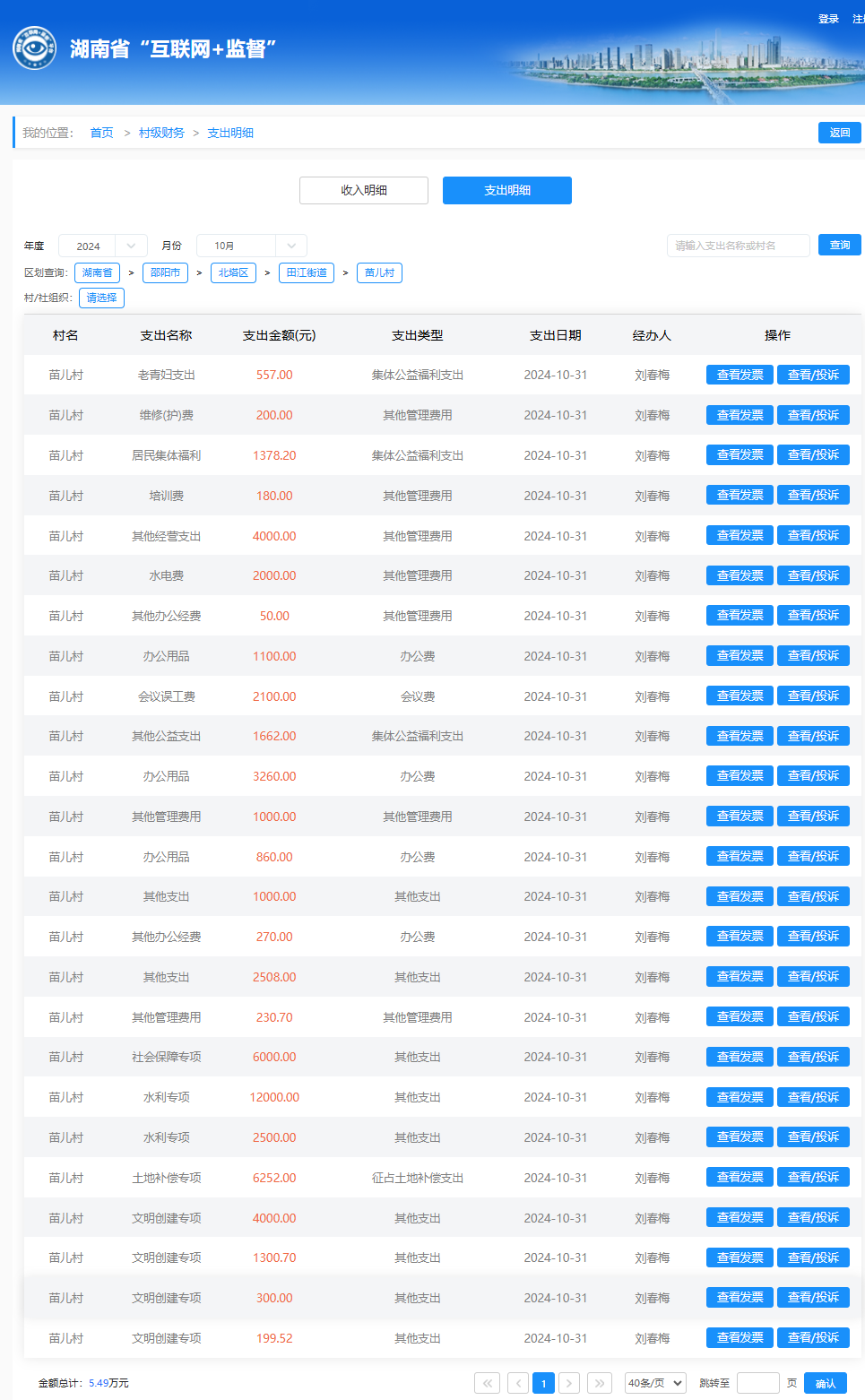Screen dimensions: 865x1400
Task: Click the 5.49万元 total amount
Action: point(108,1383)
